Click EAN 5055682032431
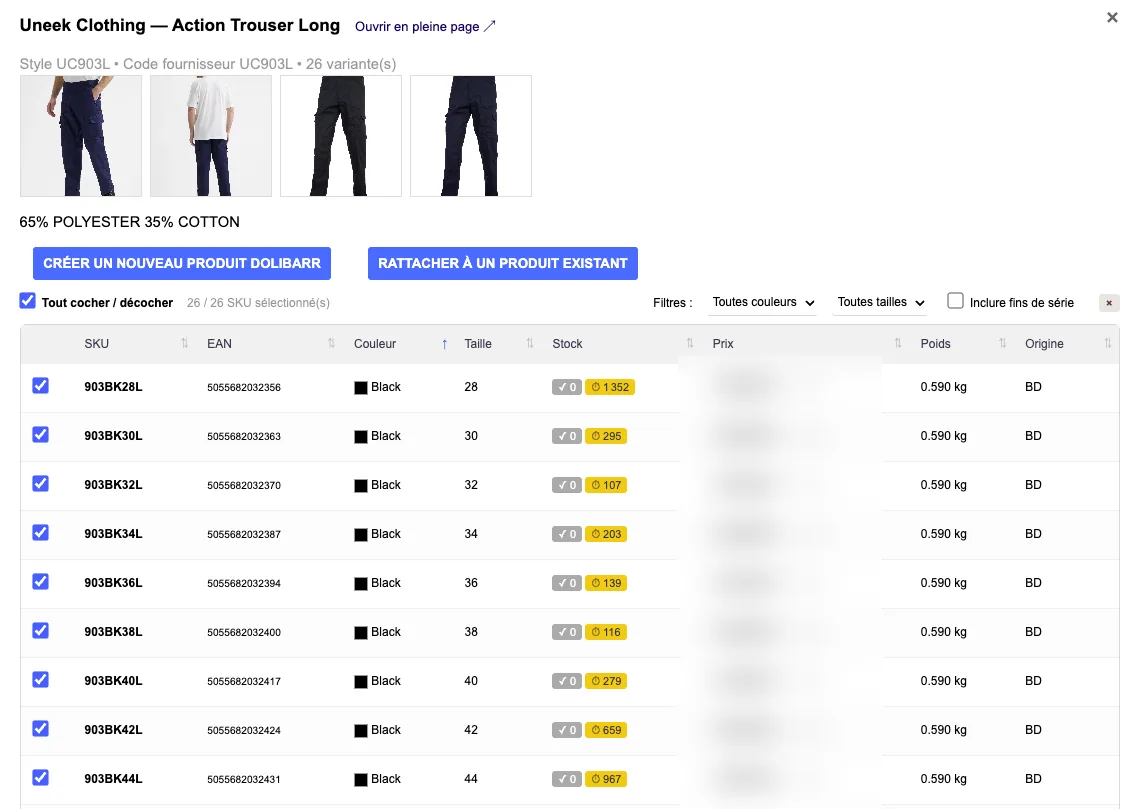Screen dimensions: 1131x809 coord(244,779)
